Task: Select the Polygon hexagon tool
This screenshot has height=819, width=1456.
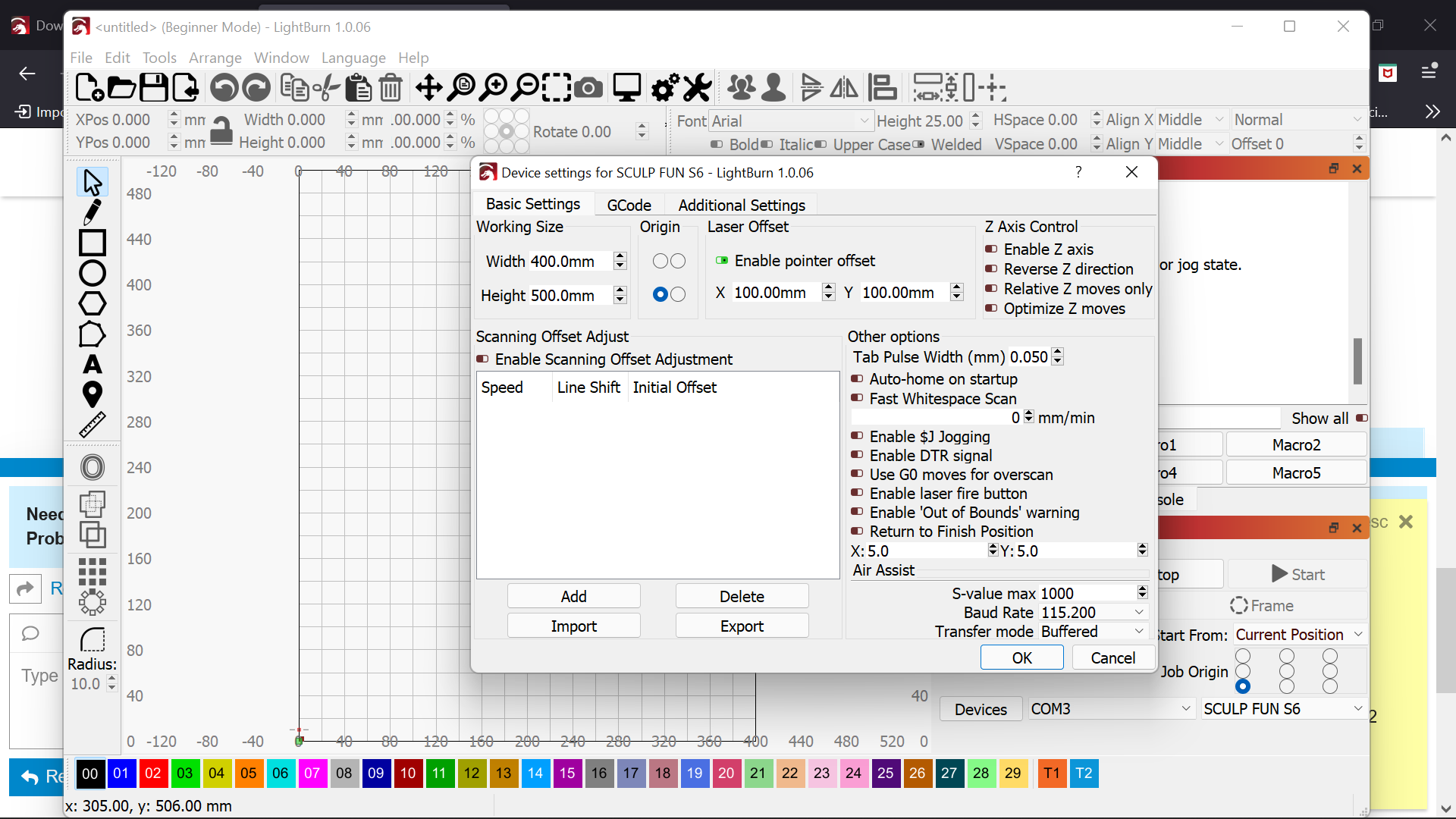Action: coord(93,303)
